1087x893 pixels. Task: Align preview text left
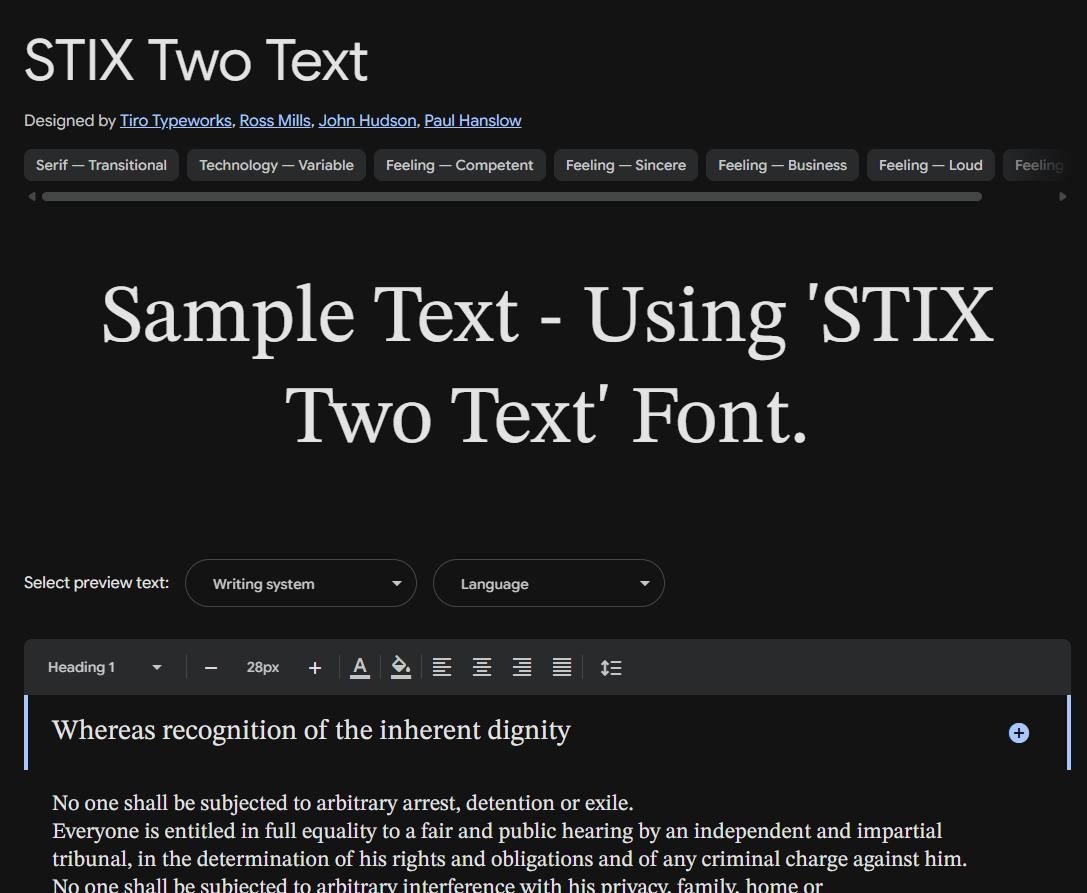[442, 668]
